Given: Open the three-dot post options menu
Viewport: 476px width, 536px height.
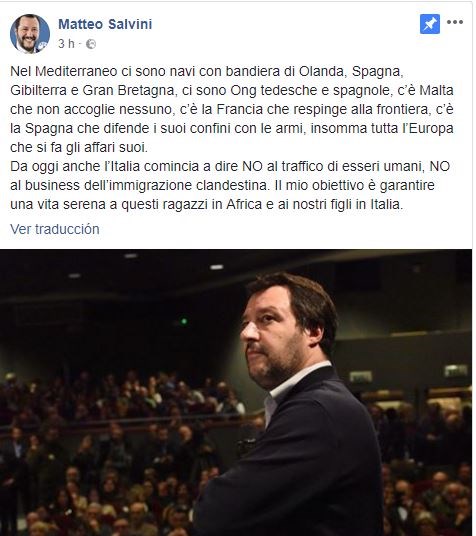Looking at the screenshot, I should (455, 22).
